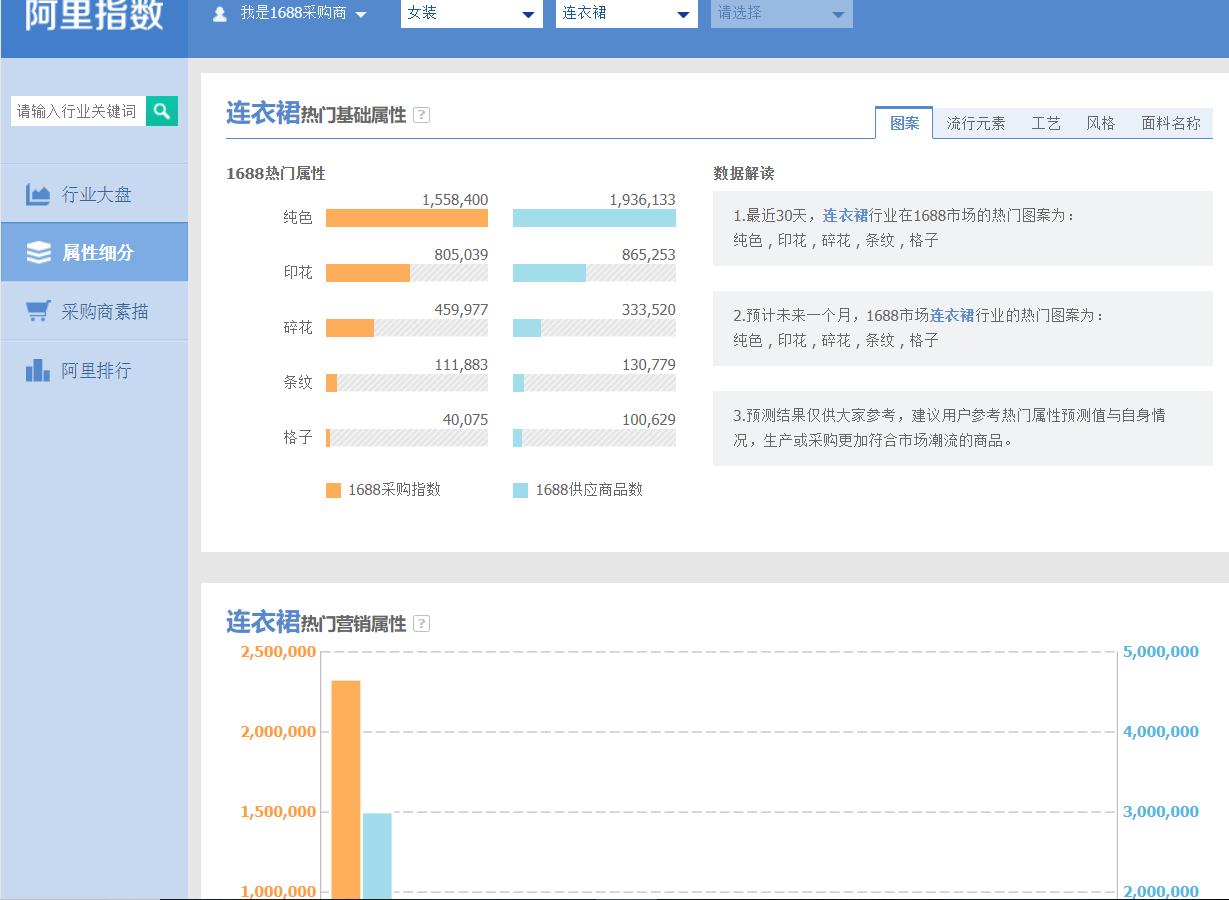1229x900 pixels.
Task: Click the 采购商素描 shopping cart icon
Action: pos(37,310)
